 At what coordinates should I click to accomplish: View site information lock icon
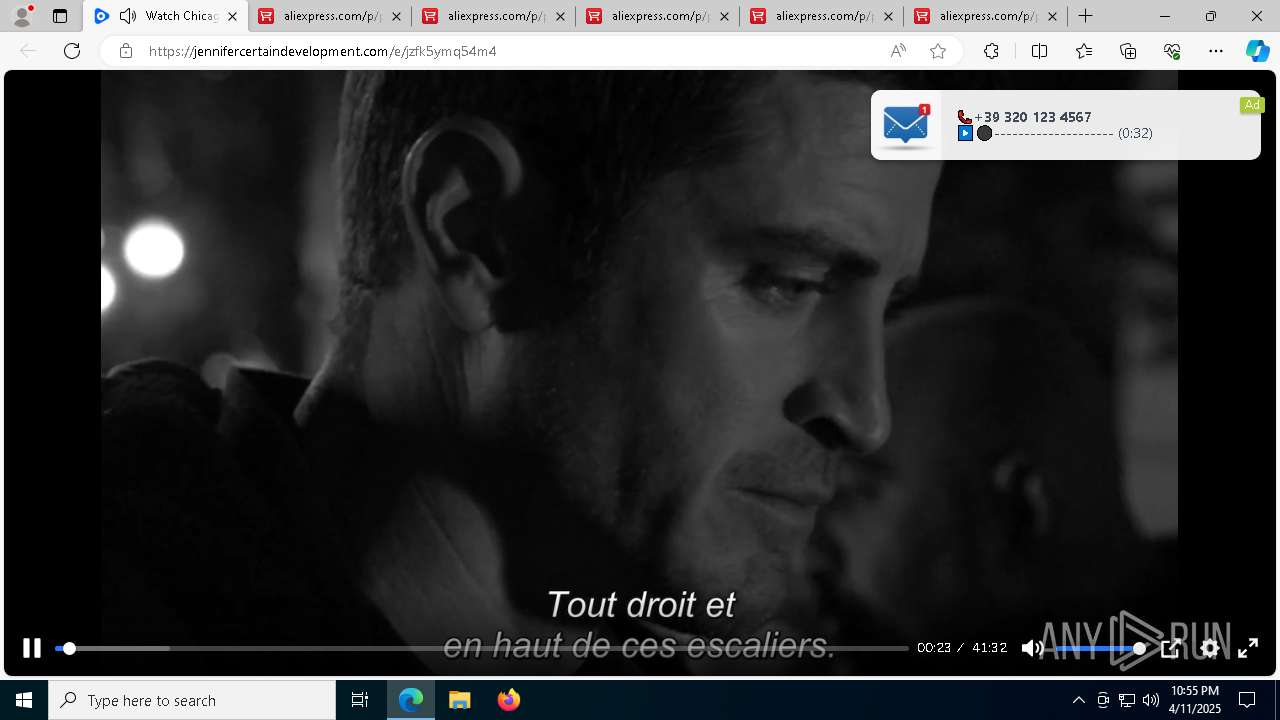click(x=126, y=51)
